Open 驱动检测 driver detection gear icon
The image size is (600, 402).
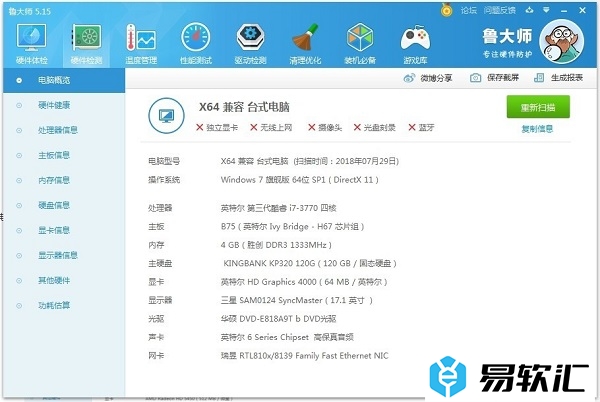(x=250, y=38)
